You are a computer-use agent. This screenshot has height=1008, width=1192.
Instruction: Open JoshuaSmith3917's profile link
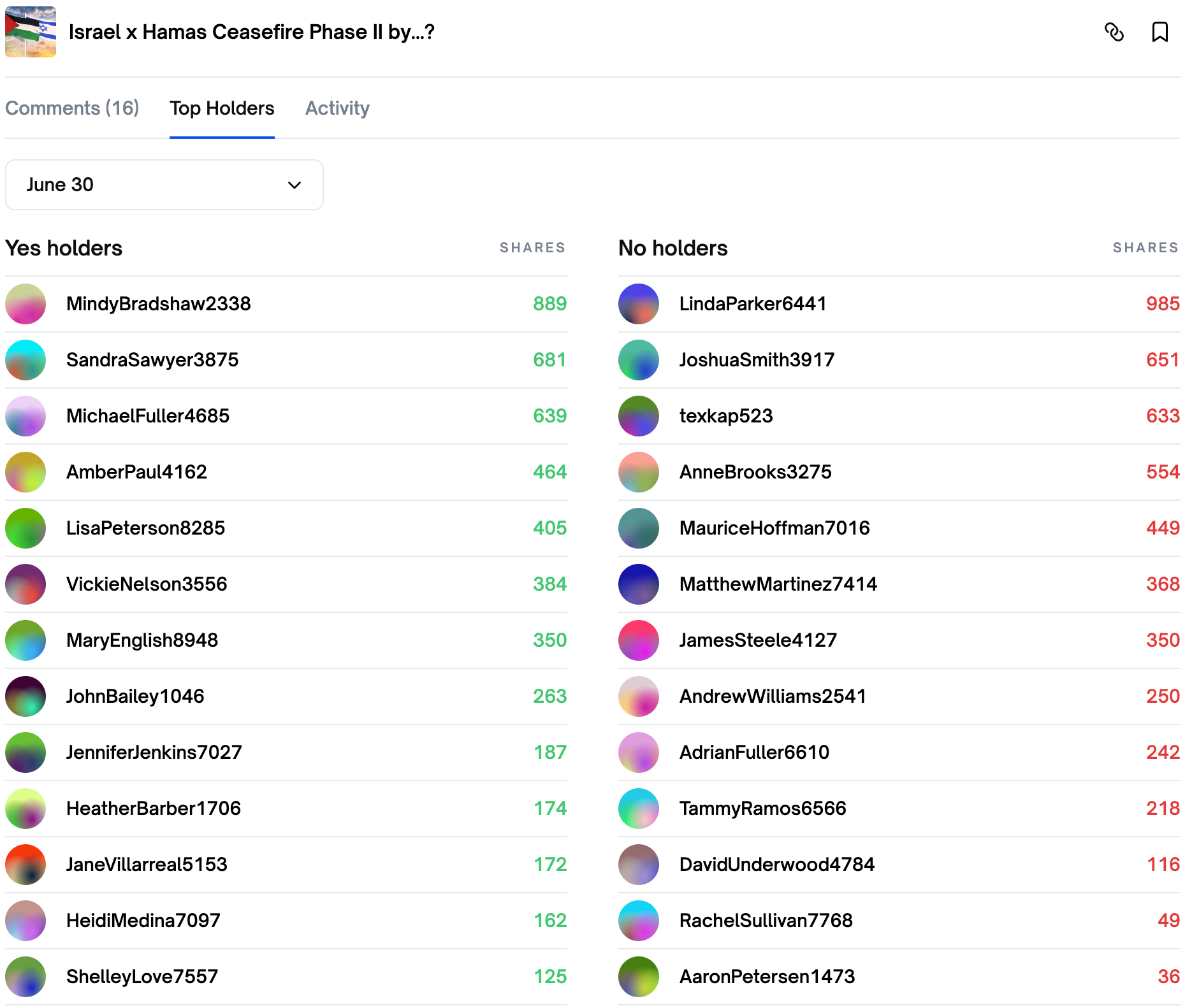coord(757,360)
